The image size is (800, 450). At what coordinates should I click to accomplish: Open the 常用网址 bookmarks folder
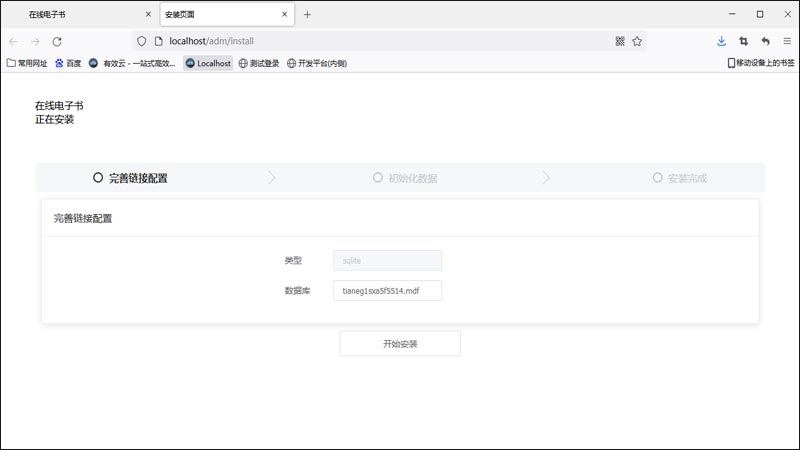pyautogui.click(x=27, y=63)
